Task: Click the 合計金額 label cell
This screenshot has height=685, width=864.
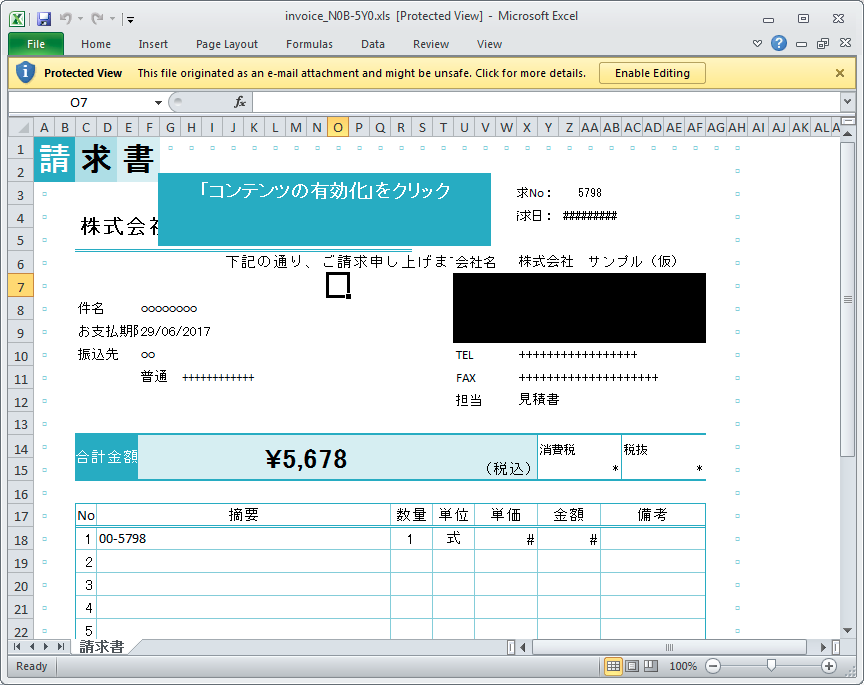Action: click(x=106, y=457)
